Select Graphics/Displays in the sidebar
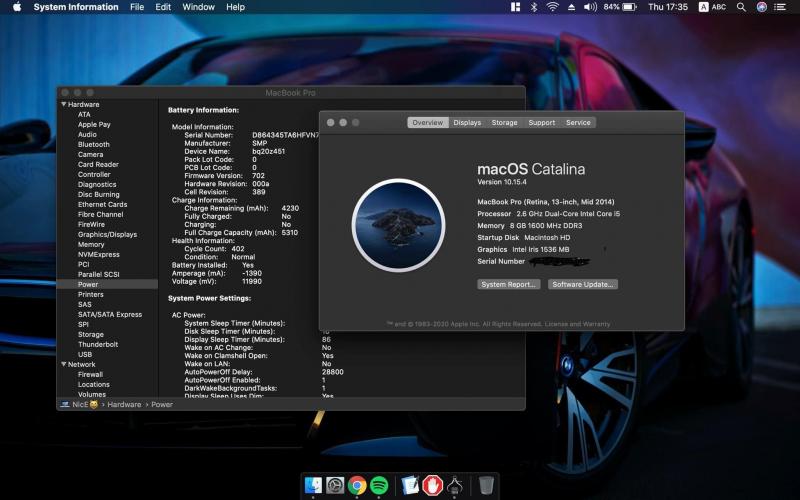 tap(107, 234)
